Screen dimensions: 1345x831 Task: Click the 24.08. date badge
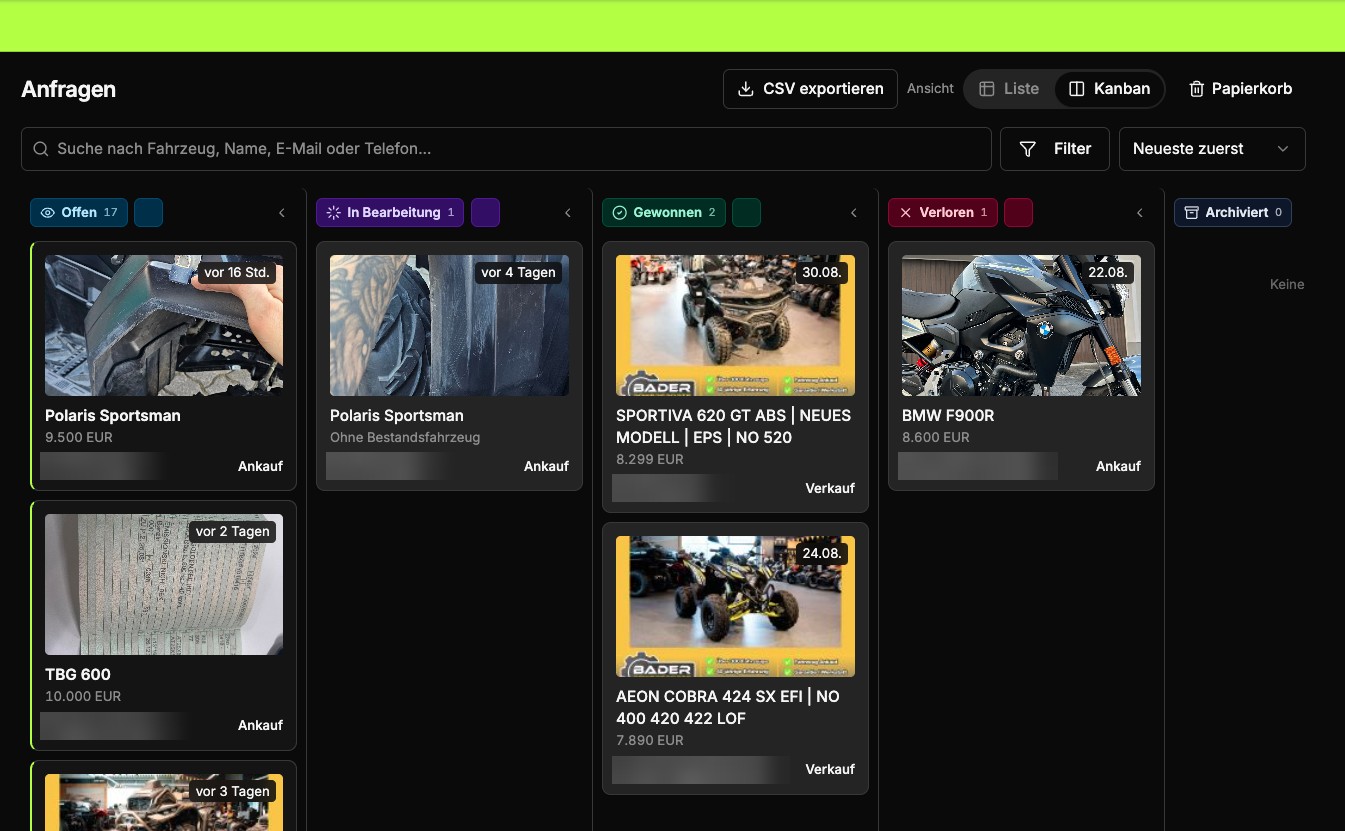point(822,553)
